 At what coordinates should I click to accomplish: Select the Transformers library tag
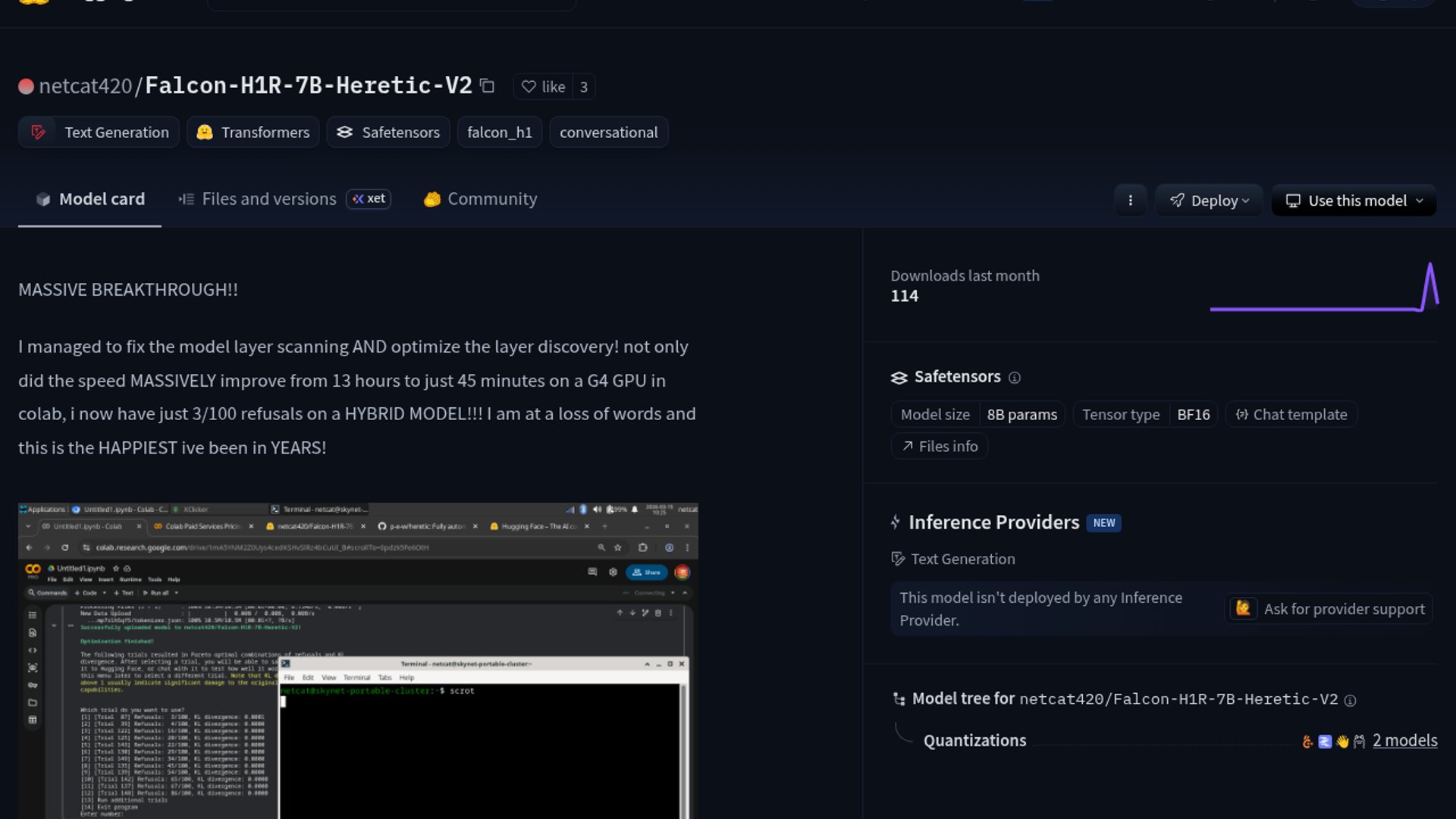coord(253,133)
